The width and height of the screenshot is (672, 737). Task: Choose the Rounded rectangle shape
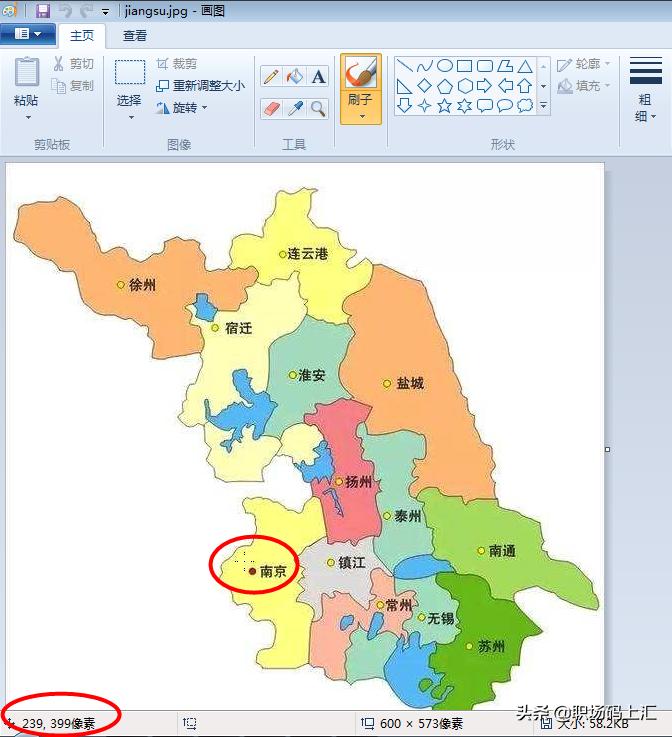pos(484,66)
